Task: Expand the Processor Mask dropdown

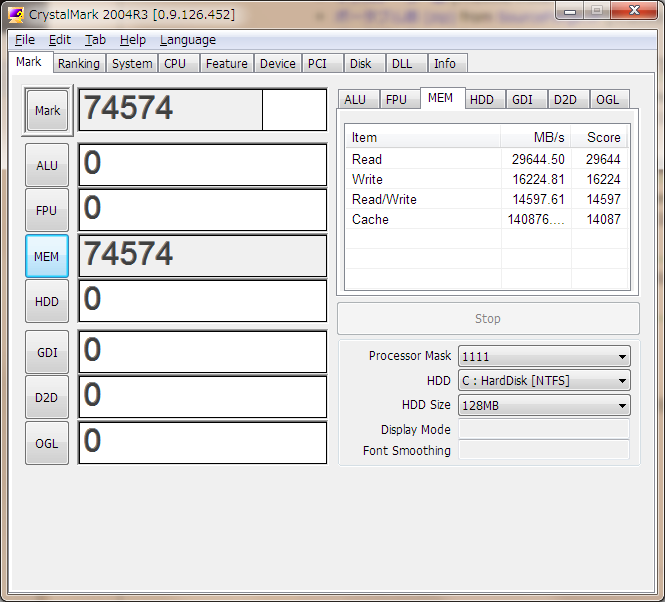Action: 543,356
